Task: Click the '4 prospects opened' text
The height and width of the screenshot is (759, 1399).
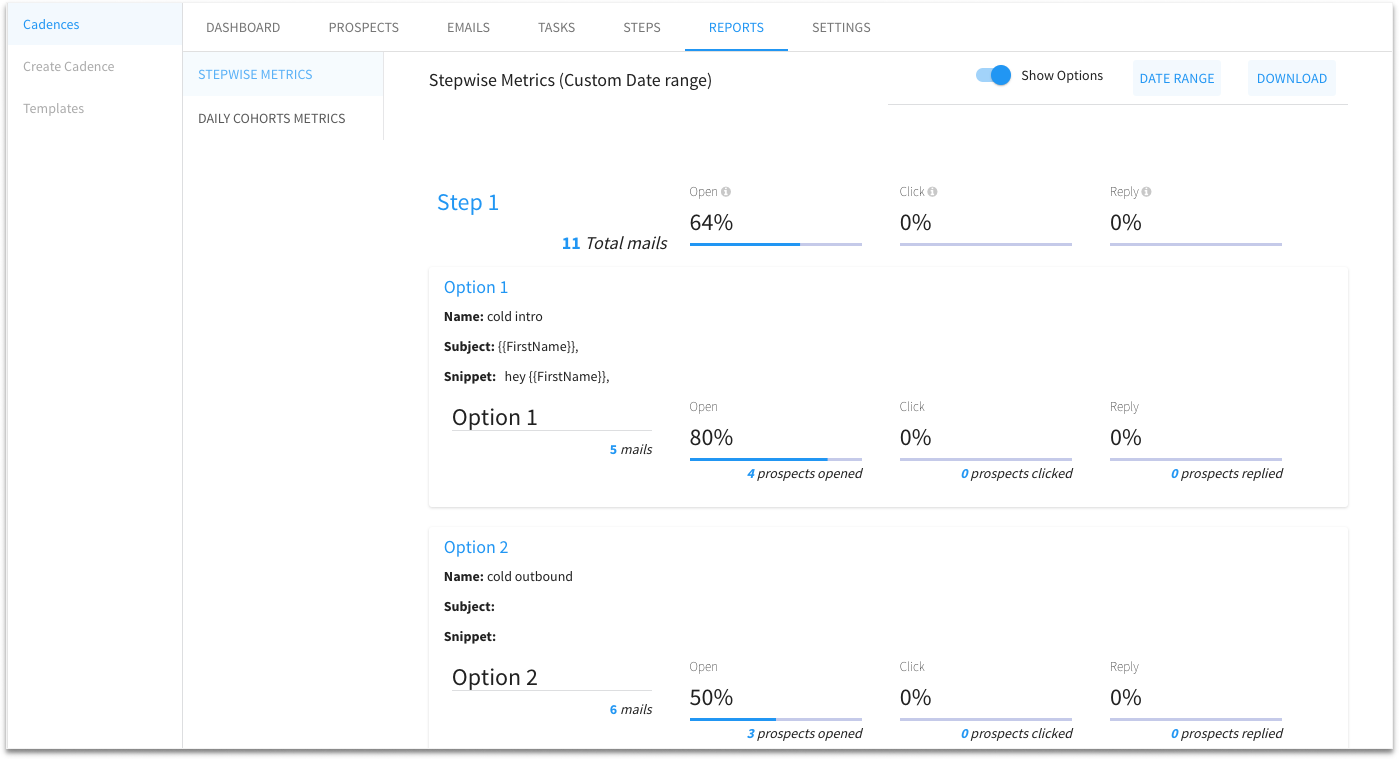Action: [x=804, y=474]
